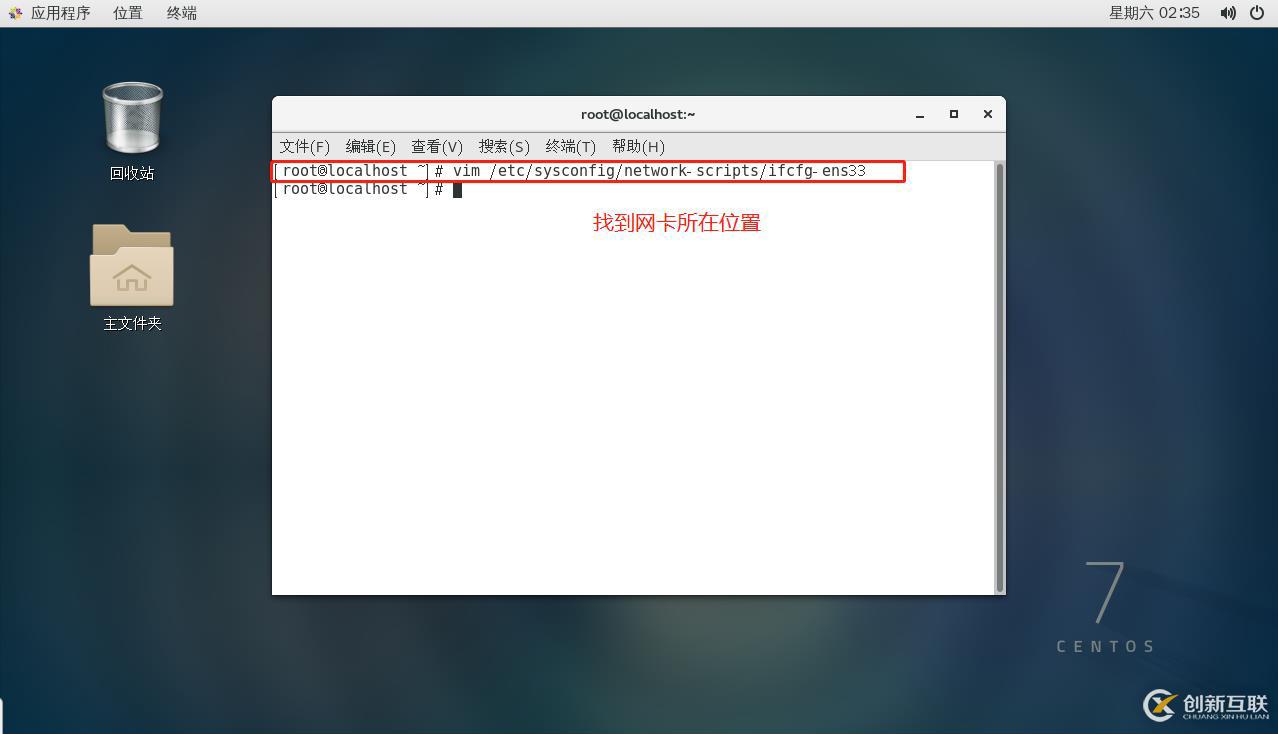Screen dimensions: 1278x734
Task: Open the 位置 Places menu
Action: (x=128, y=13)
